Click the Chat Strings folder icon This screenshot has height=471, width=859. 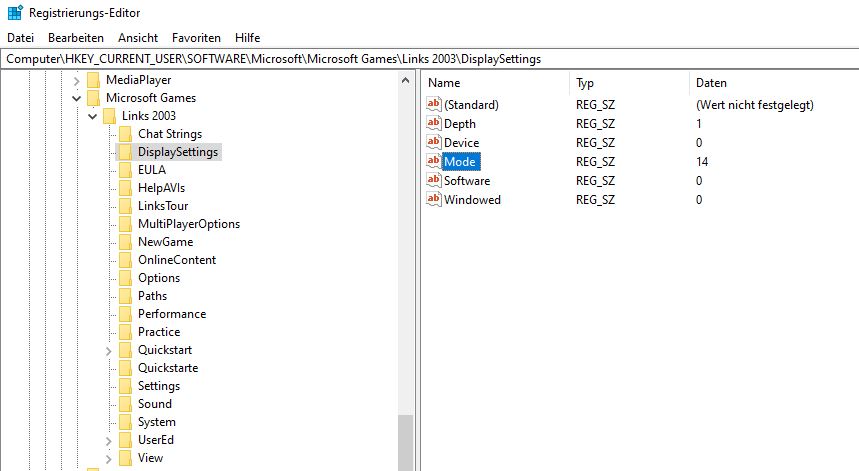tap(125, 134)
